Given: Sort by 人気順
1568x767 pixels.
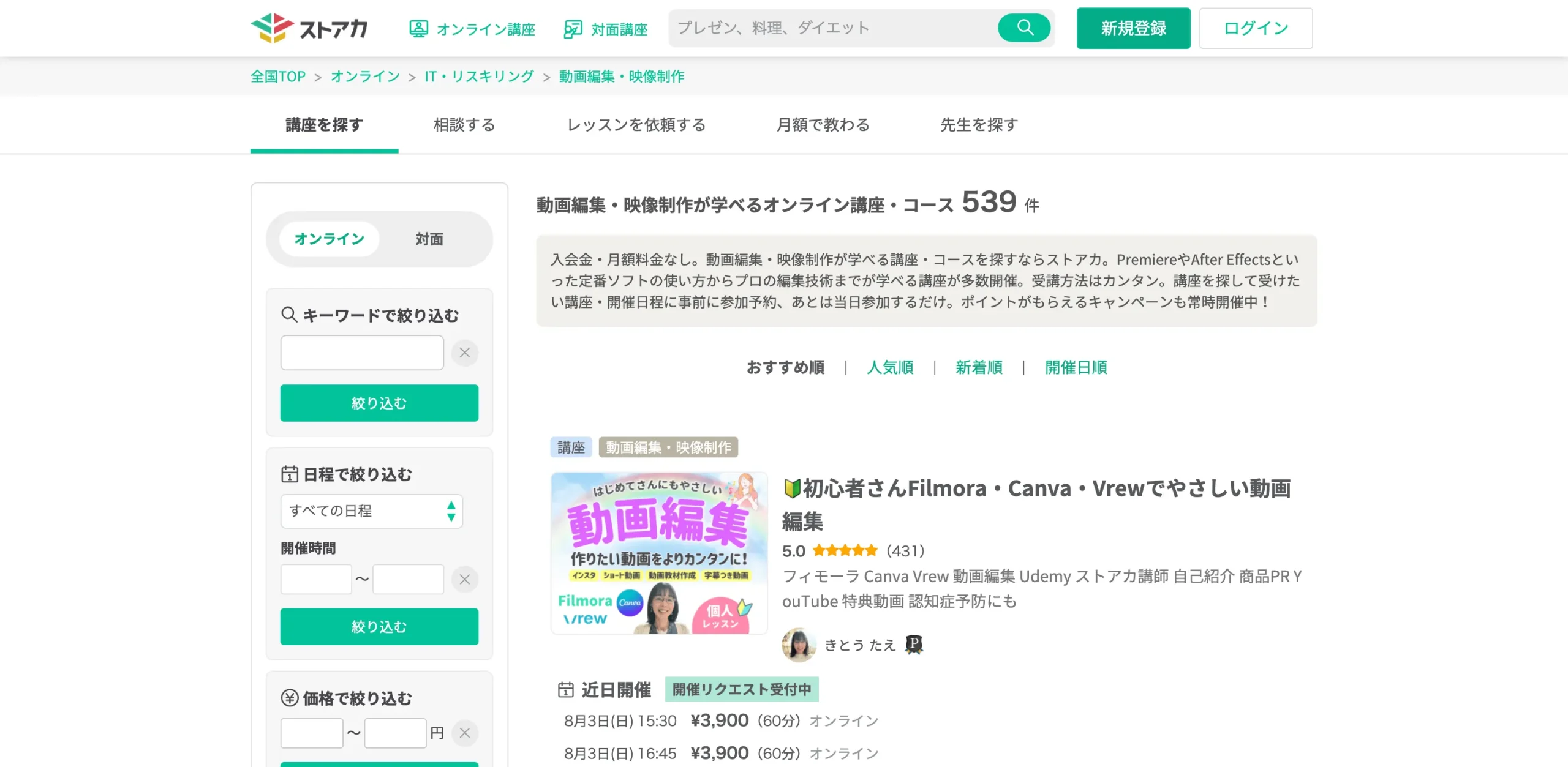Looking at the screenshot, I should (890, 367).
